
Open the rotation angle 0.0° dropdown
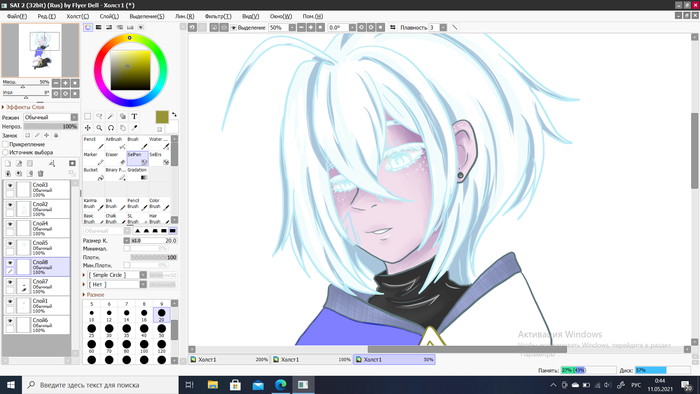352,28
